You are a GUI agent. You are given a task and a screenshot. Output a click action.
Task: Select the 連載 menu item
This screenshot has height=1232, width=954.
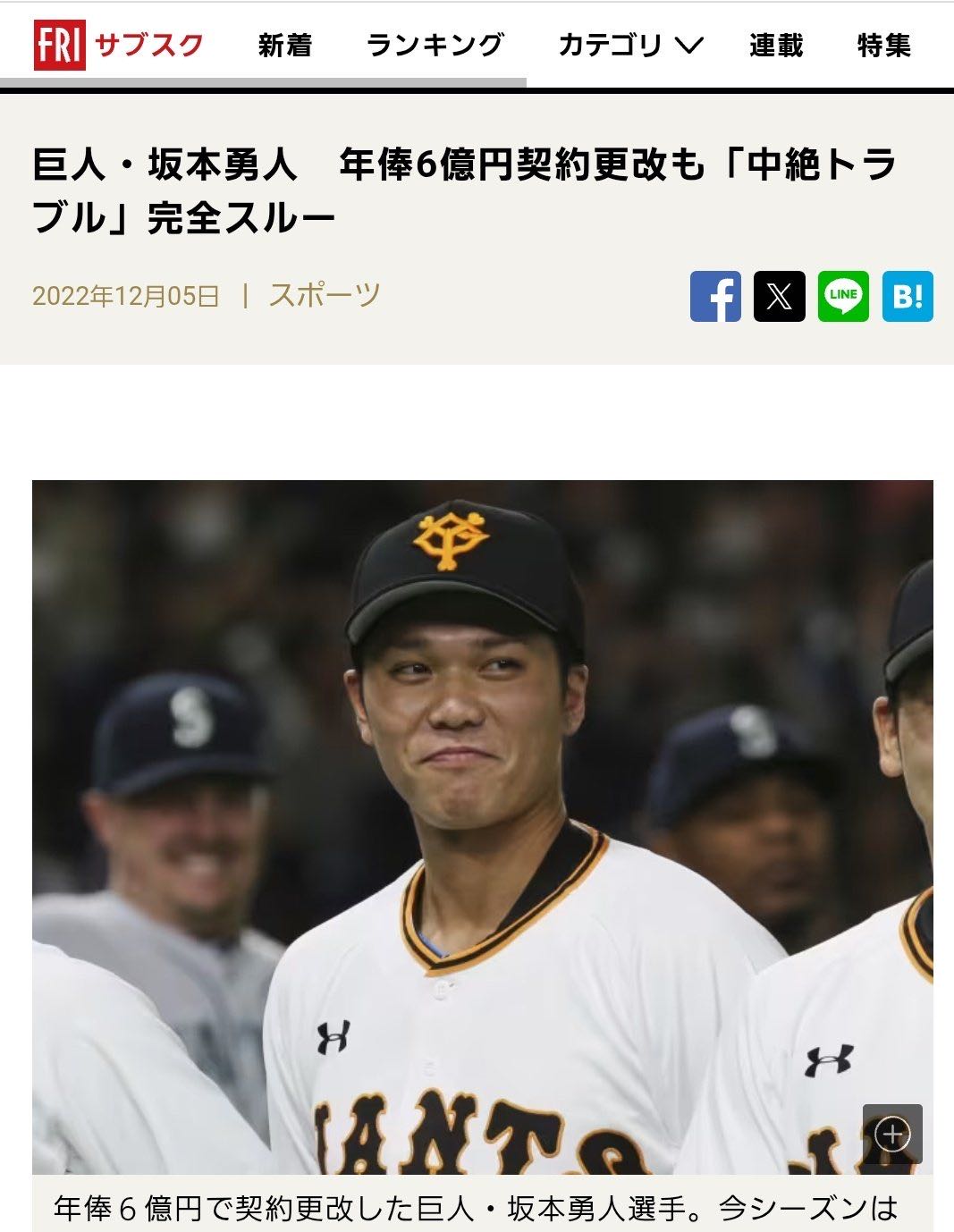(x=776, y=45)
